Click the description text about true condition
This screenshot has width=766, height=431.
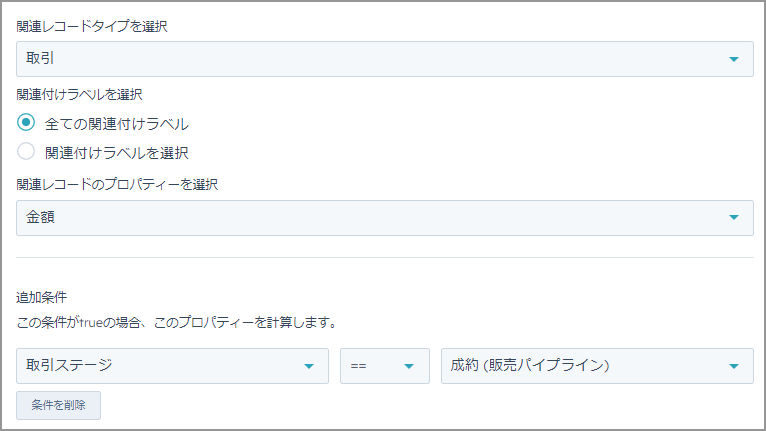tap(176, 323)
